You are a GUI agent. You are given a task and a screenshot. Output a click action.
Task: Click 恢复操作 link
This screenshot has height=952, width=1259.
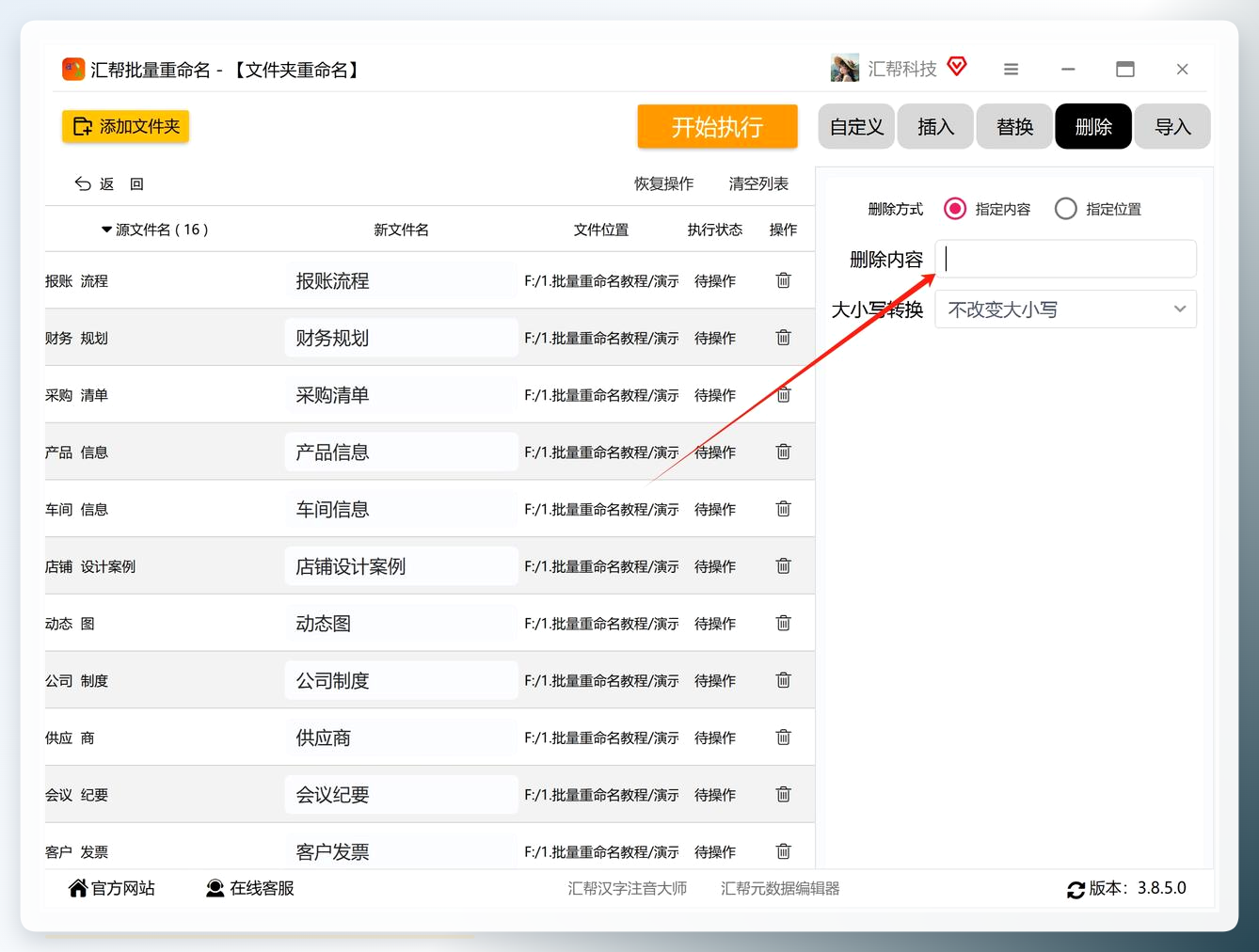(x=664, y=183)
